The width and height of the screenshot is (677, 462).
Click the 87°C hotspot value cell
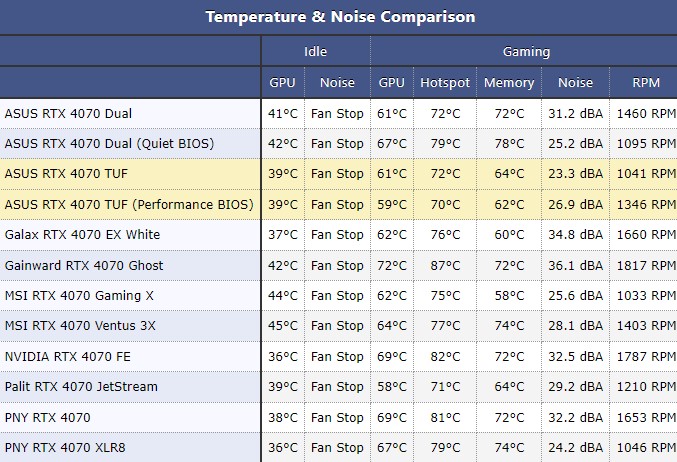(444, 265)
